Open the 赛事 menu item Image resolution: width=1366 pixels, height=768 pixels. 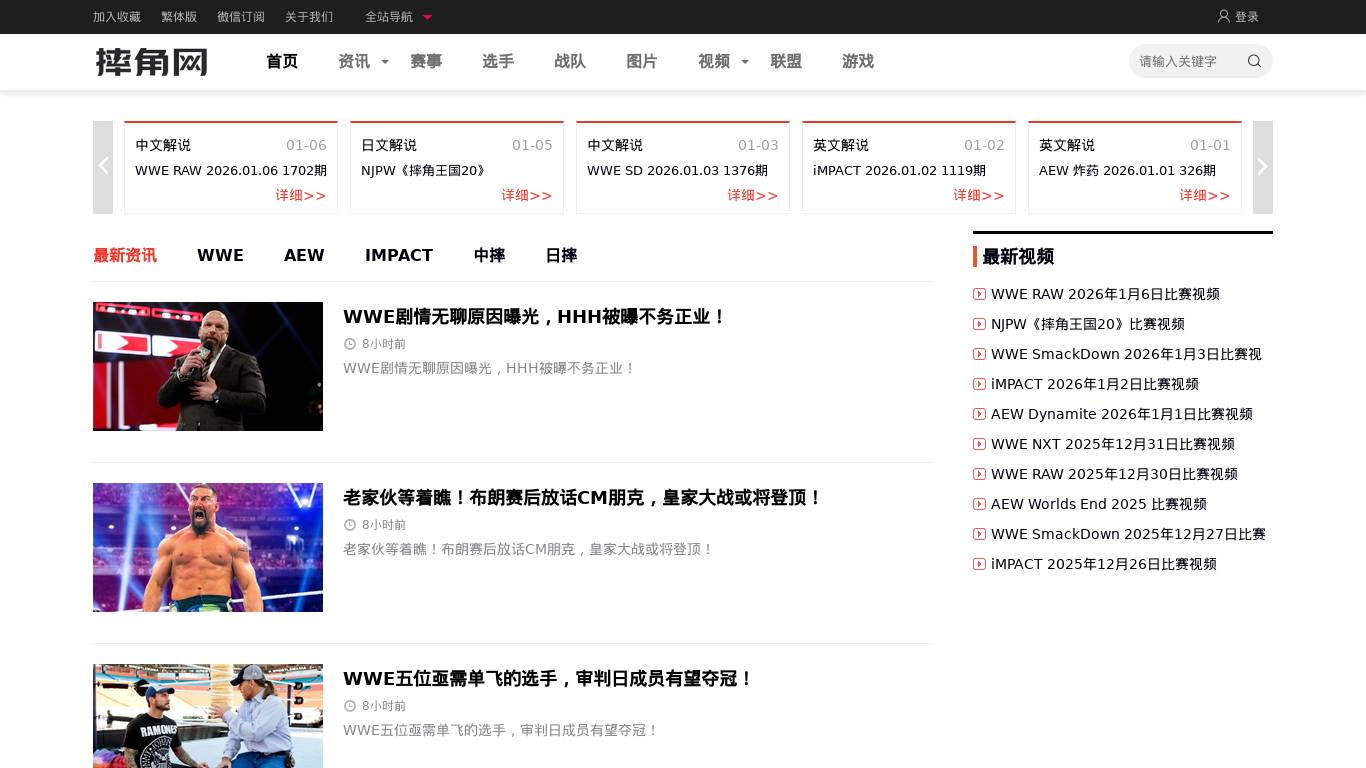(x=426, y=61)
